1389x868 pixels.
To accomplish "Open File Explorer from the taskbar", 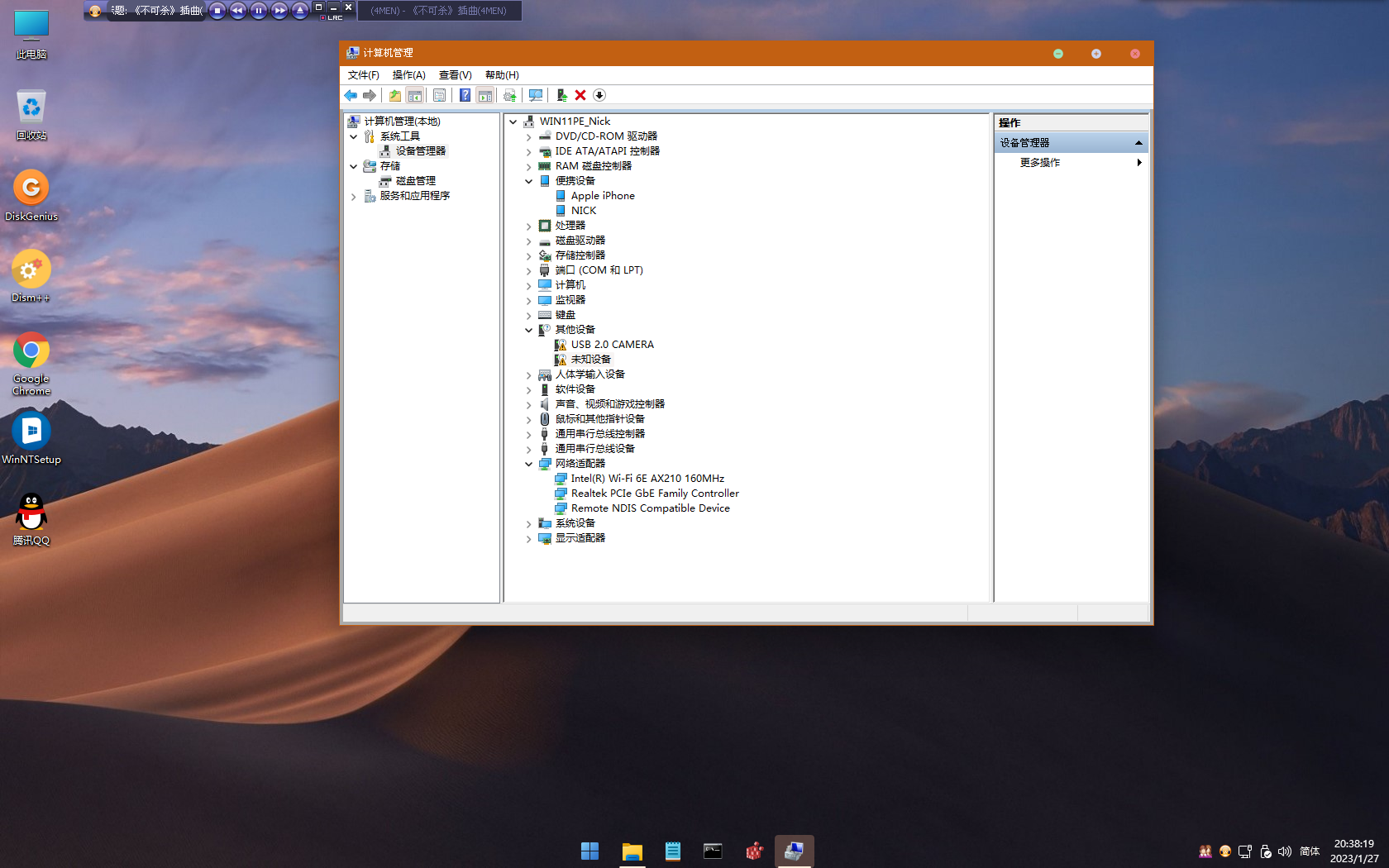I will click(x=632, y=851).
